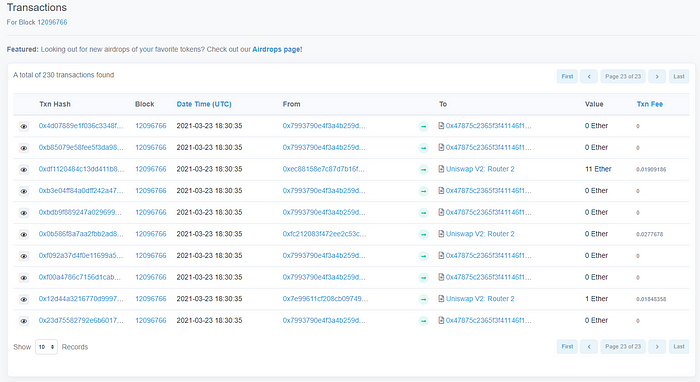Viewport: 700px width, 382px height.
Task: Toggle Txn Fee column header
Action: coord(650,104)
